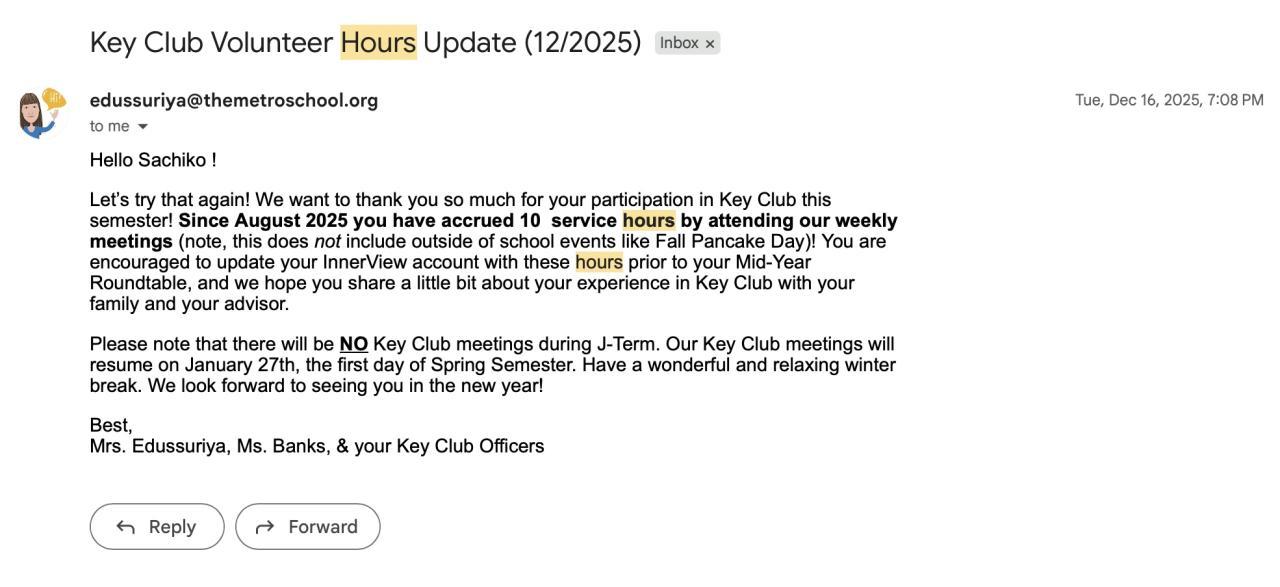Click the Forward arrow icon
Image resolution: width=1280 pixels, height=587 pixels.
pos(266,527)
